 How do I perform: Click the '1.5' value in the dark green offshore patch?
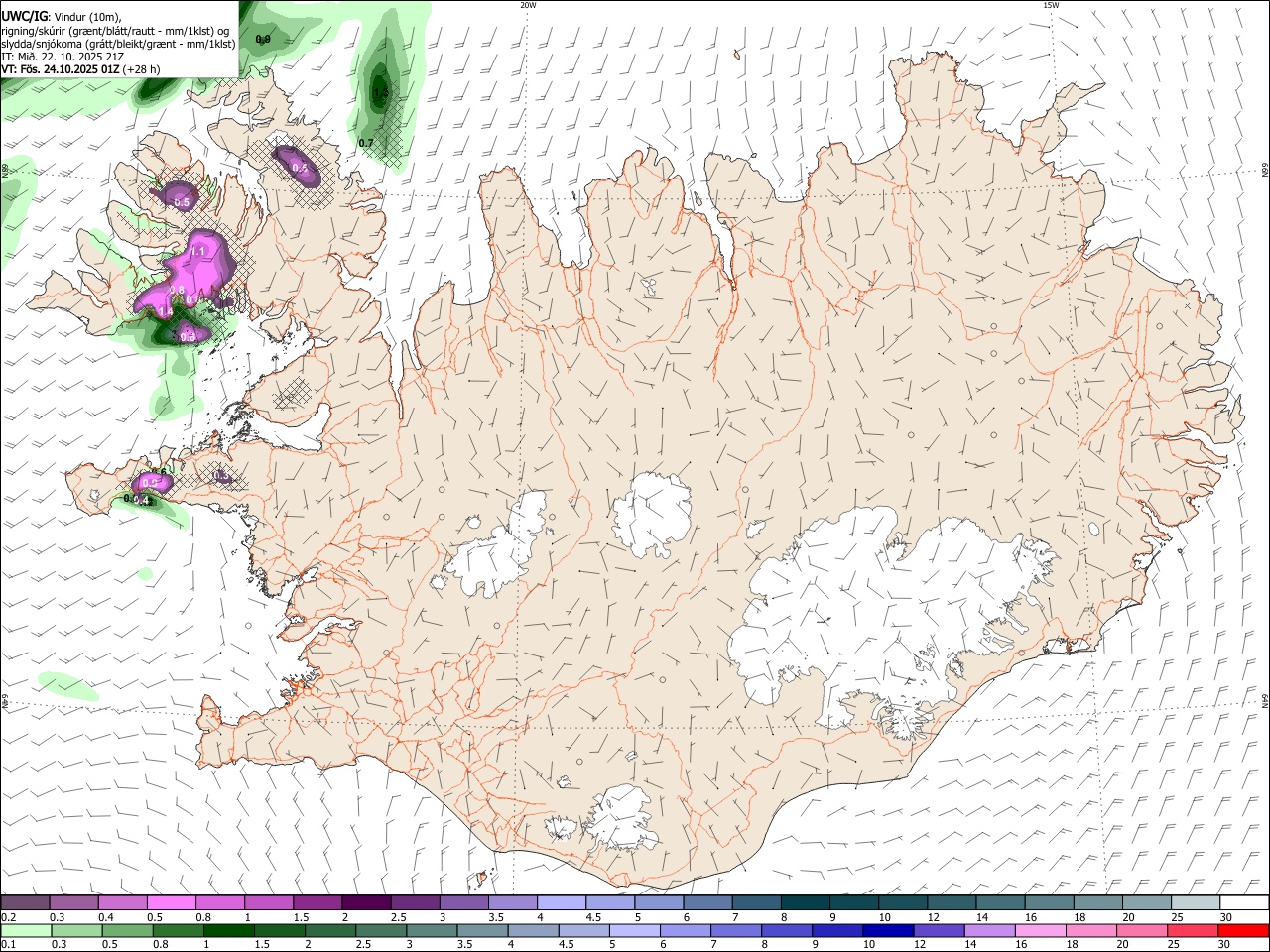[x=380, y=93]
